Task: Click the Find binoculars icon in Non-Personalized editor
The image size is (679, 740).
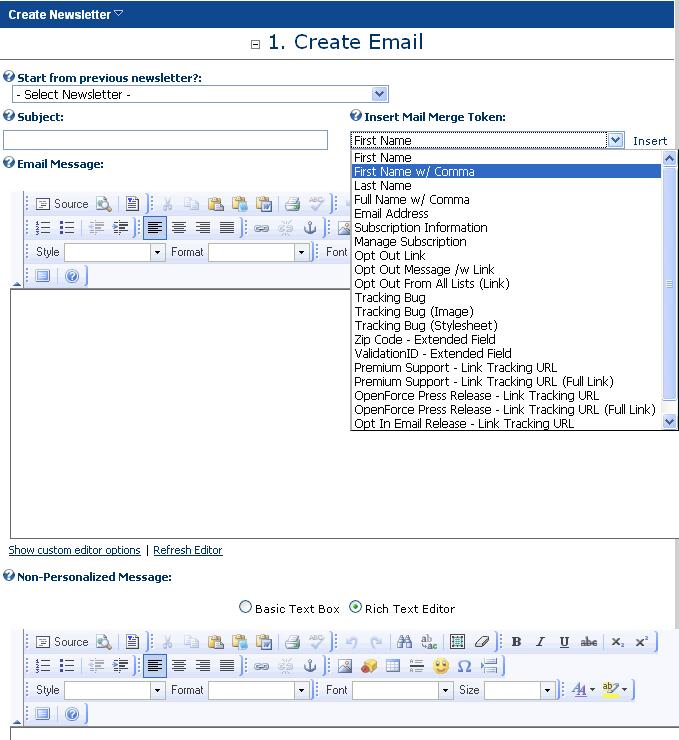Action: (404, 642)
